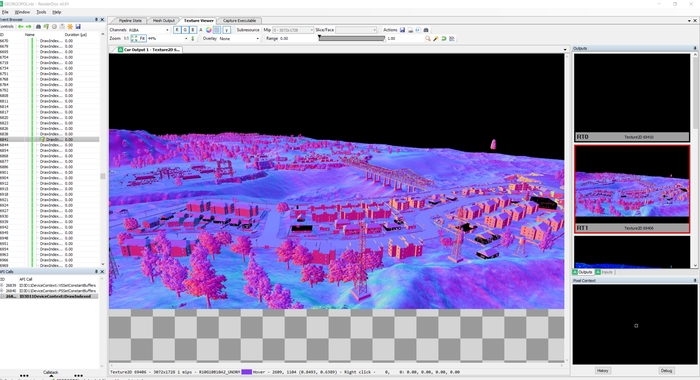Click the histogram icon next to reset range
Image resolution: width=700 pixels, height=380 pixels.
452,38
